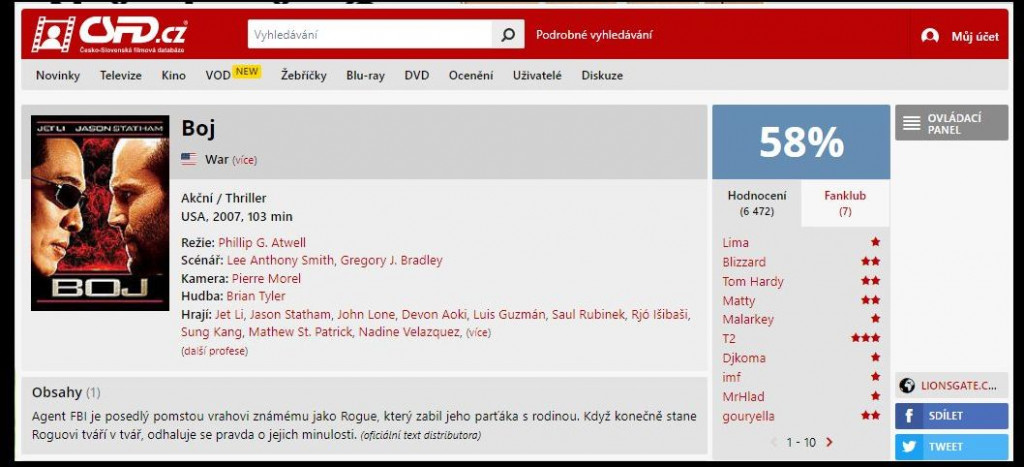Viewport: 1024px width, 467px height.
Task: Click the Ovládací panel hamburger icon
Action: click(x=911, y=123)
